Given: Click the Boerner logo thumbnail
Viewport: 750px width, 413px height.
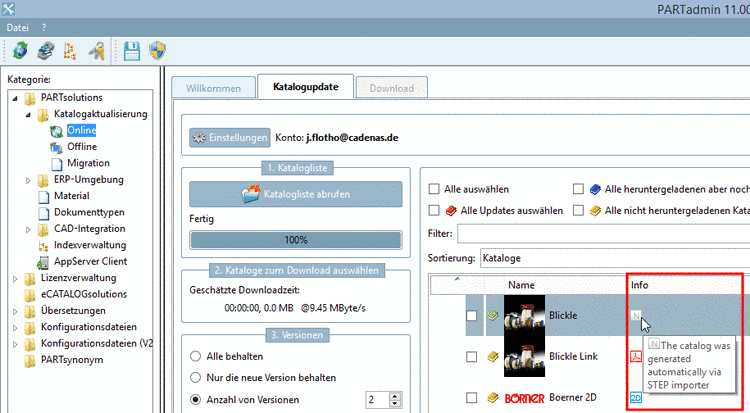Looking at the screenshot, I should pos(524,398).
